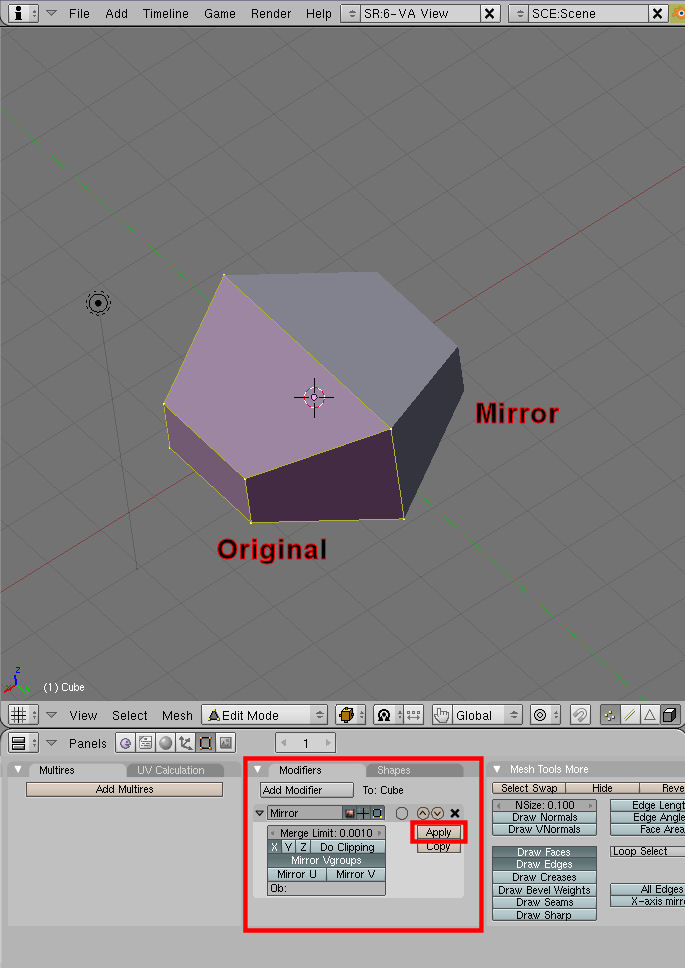This screenshot has height=968, width=685.
Task: Switch to the Shapes tab
Action: [393, 770]
